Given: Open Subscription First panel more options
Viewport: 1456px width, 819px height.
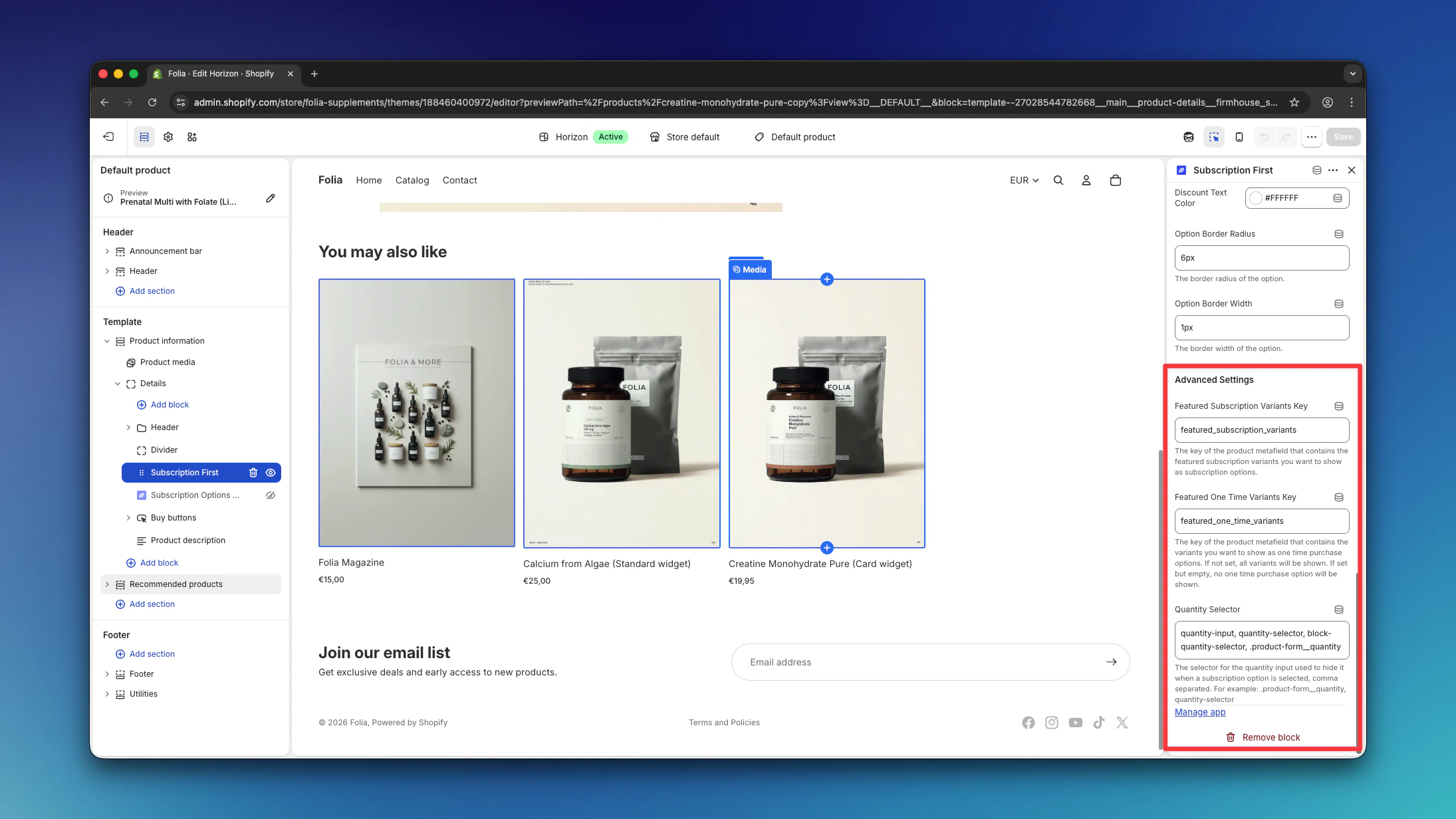Looking at the screenshot, I should pos(1333,170).
